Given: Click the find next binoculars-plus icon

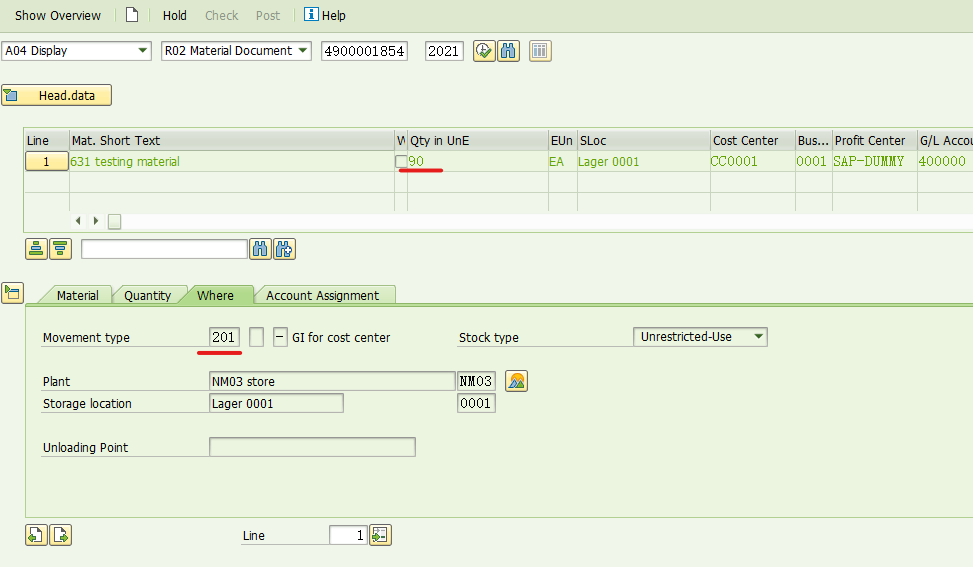Looking at the screenshot, I should [284, 249].
